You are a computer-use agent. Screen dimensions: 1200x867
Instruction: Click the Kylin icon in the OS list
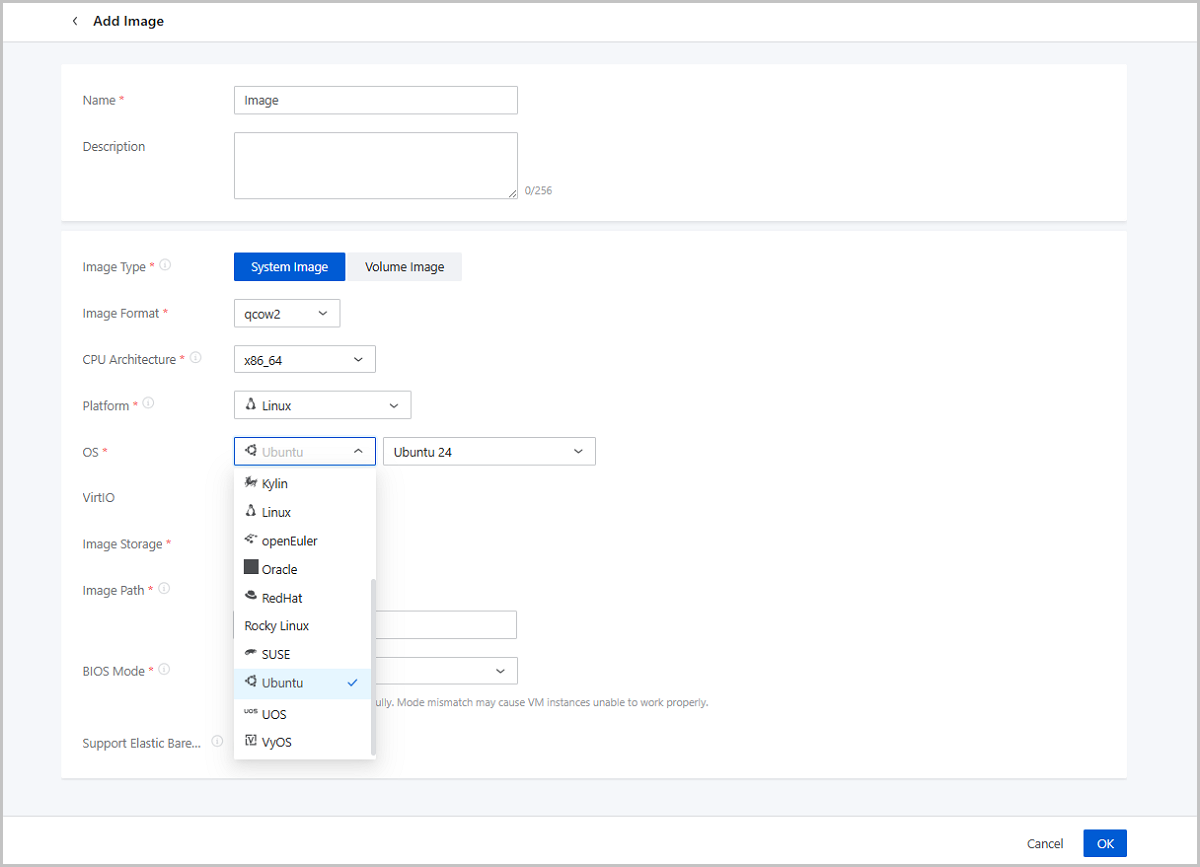coord(251,483)
